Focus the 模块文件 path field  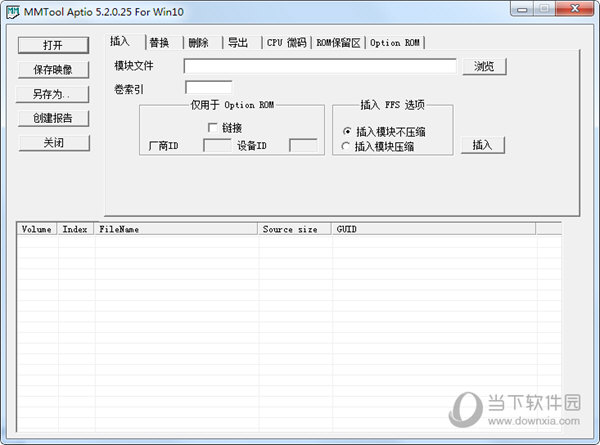click(x=320, y=66)
